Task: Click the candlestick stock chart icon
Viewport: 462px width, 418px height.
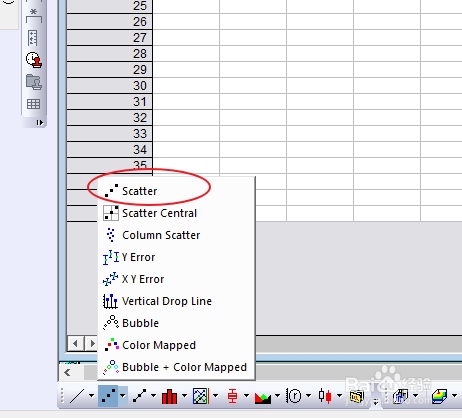Action: coord(325,396)
